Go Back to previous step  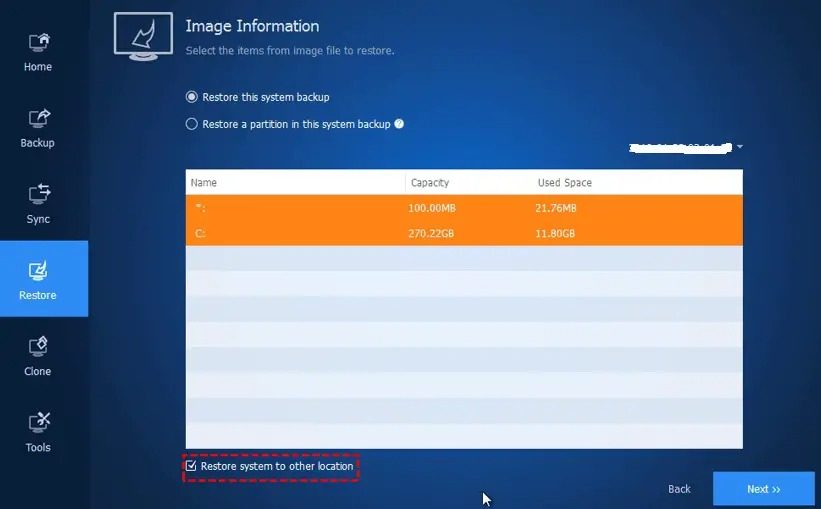point(679,489)
